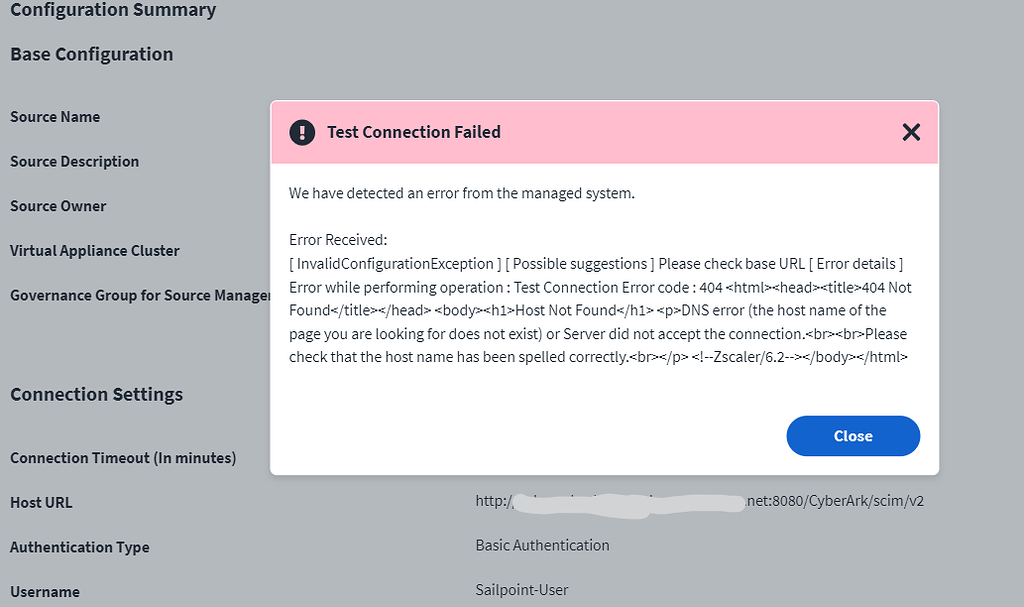1024x607 pixels.
Task: Select the Source Owner label
Action: click(x=58, y=206)
